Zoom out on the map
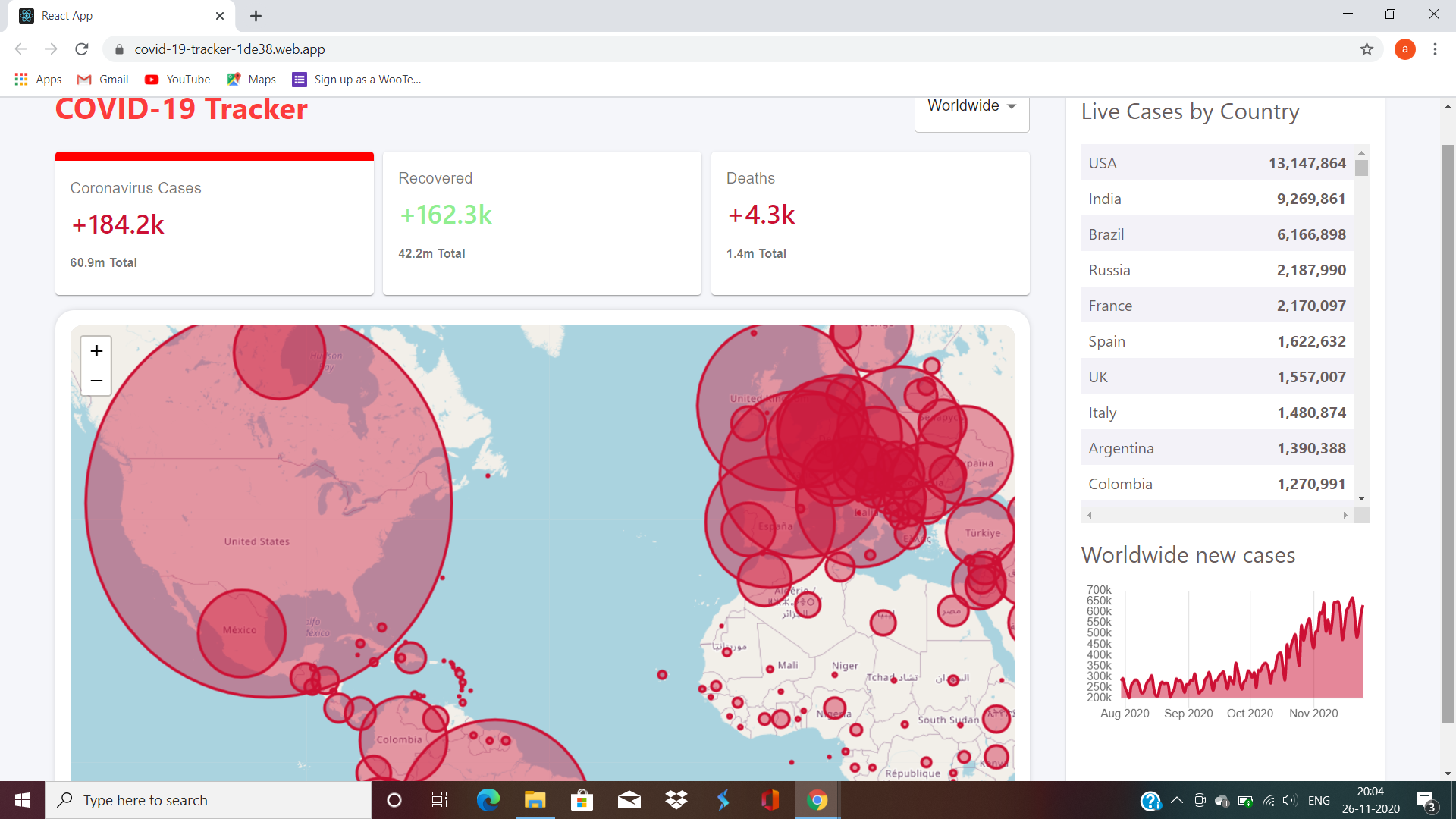The width and height of the screenshot is (1456, 819). [96, 381]
